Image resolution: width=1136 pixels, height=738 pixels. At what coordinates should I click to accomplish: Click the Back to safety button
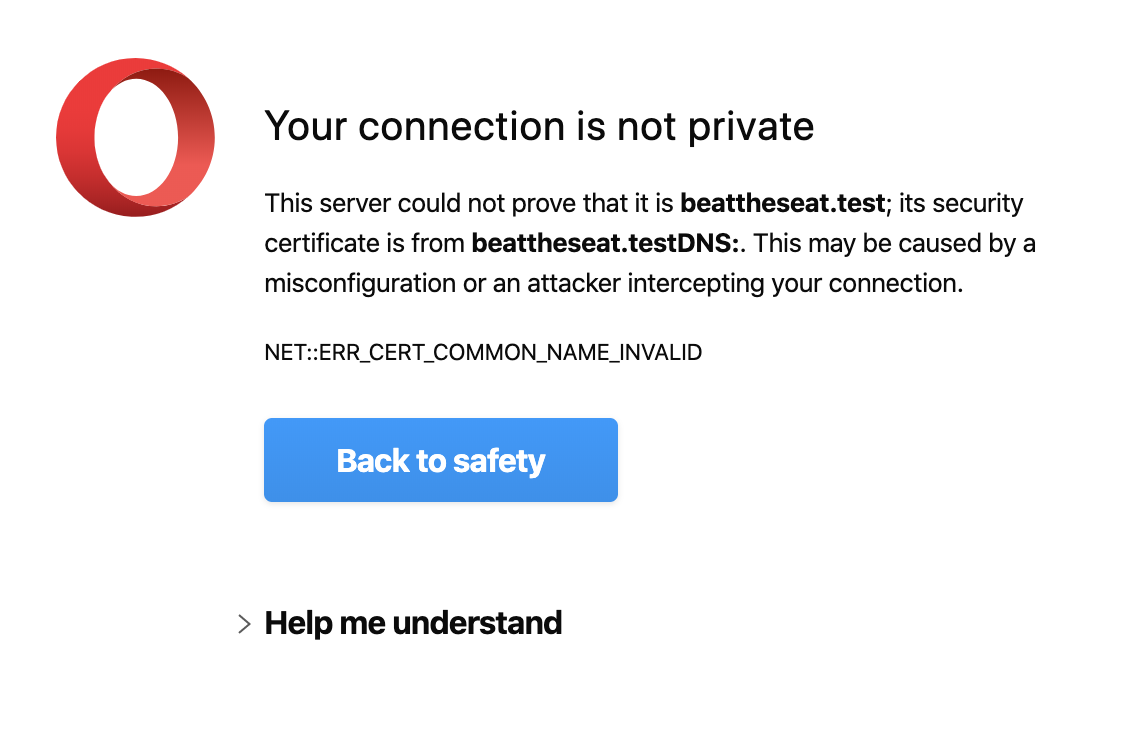pyautogui.click(x=440, y=460)
